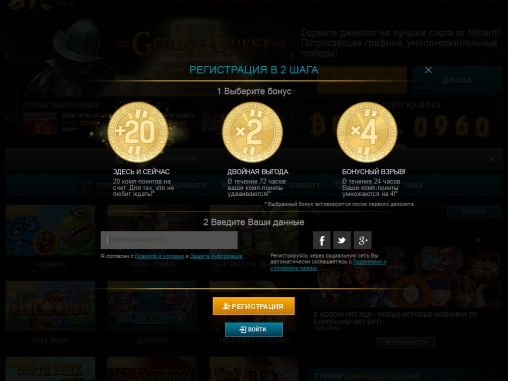Pick the x4 bonus explosion coin
The height and width of the screenshot is (381, 508).
click(x=367, y=132)
